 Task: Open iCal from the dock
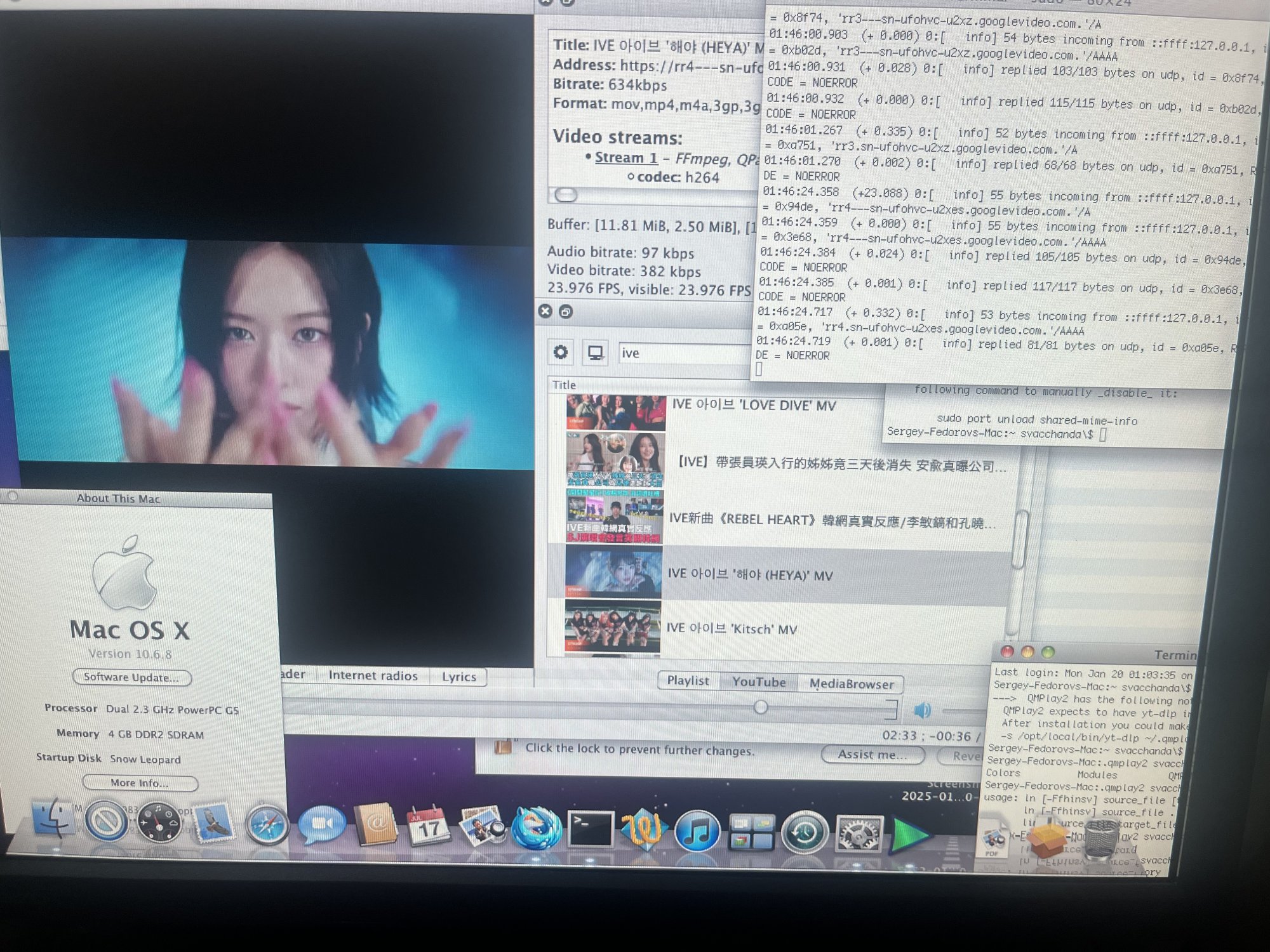(x=428, y=826)
